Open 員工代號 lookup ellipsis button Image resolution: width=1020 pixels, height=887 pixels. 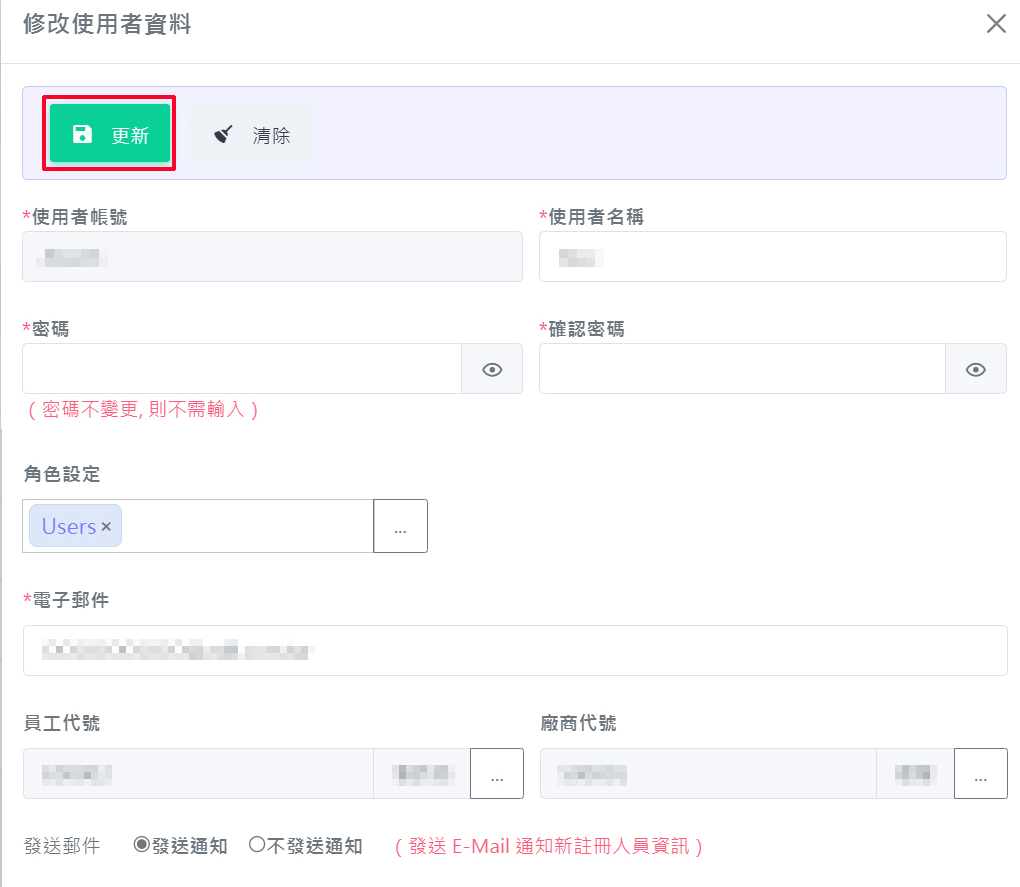coord(497,774)
